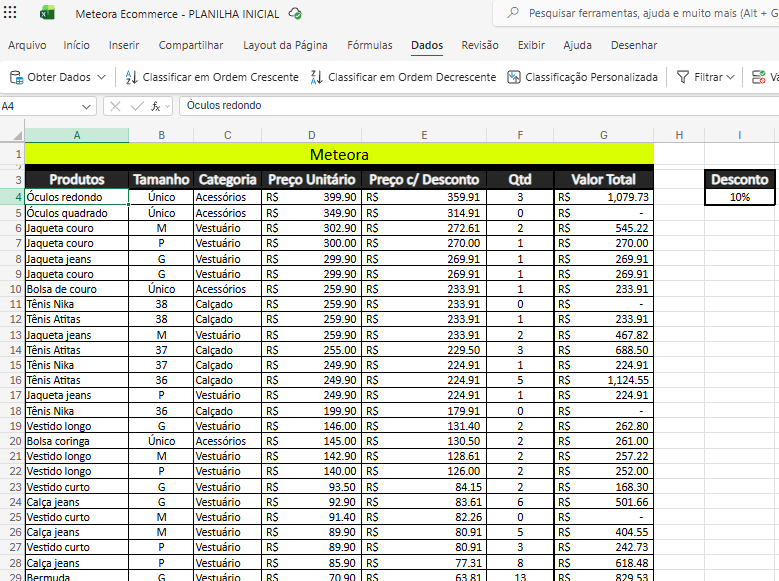Image resolution: width=779 pixels, height=581 pixels.
Task: Open the Arquivo menu
Action: pyautogui.click(x=27, y=45)
